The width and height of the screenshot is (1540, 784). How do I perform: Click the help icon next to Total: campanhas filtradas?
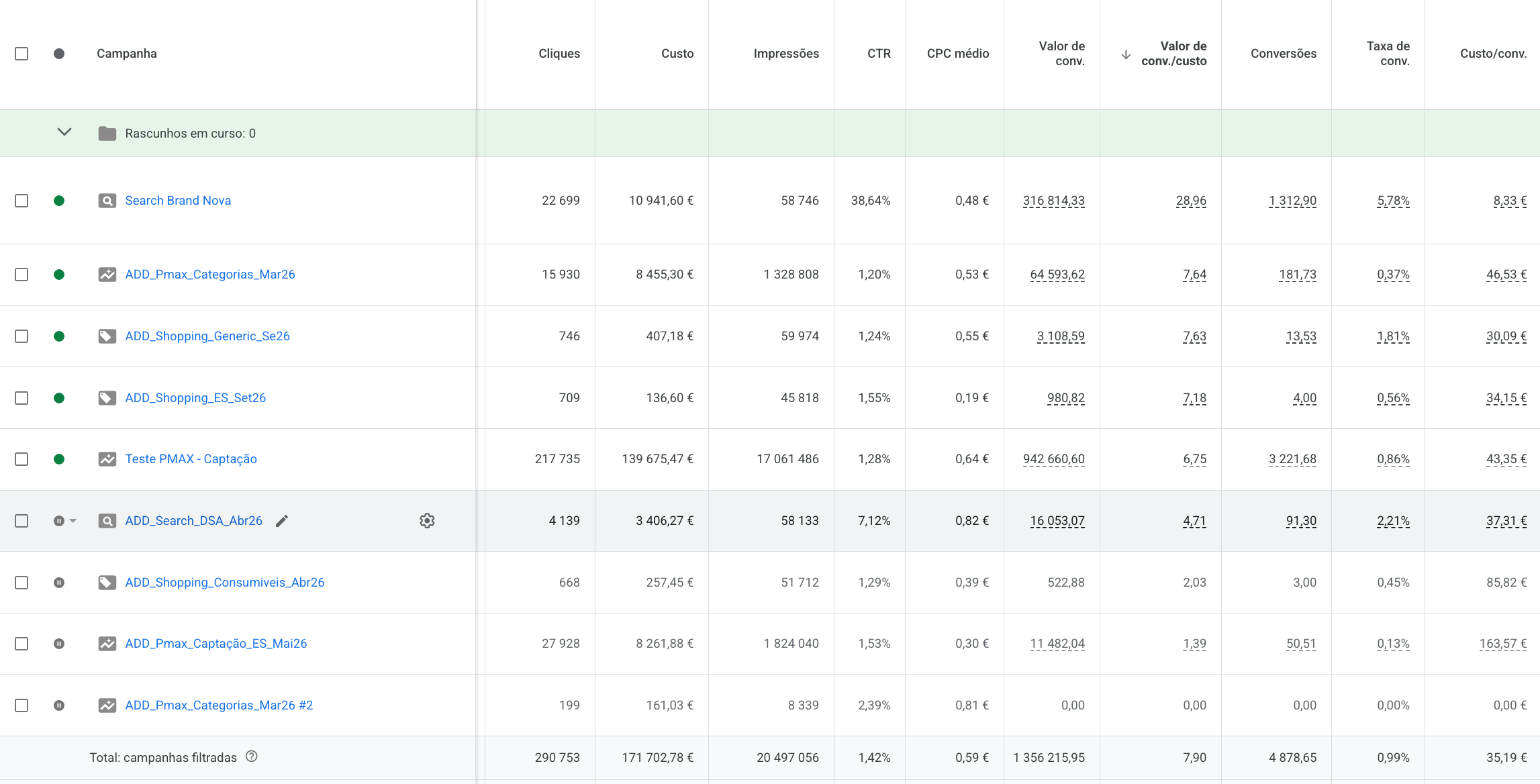click(252, 756)
